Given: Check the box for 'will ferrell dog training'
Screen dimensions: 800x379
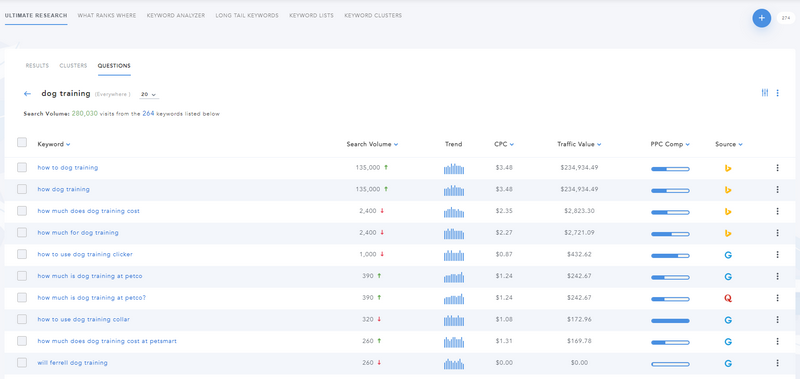Looking at the screenshot, I should (22, 363).
